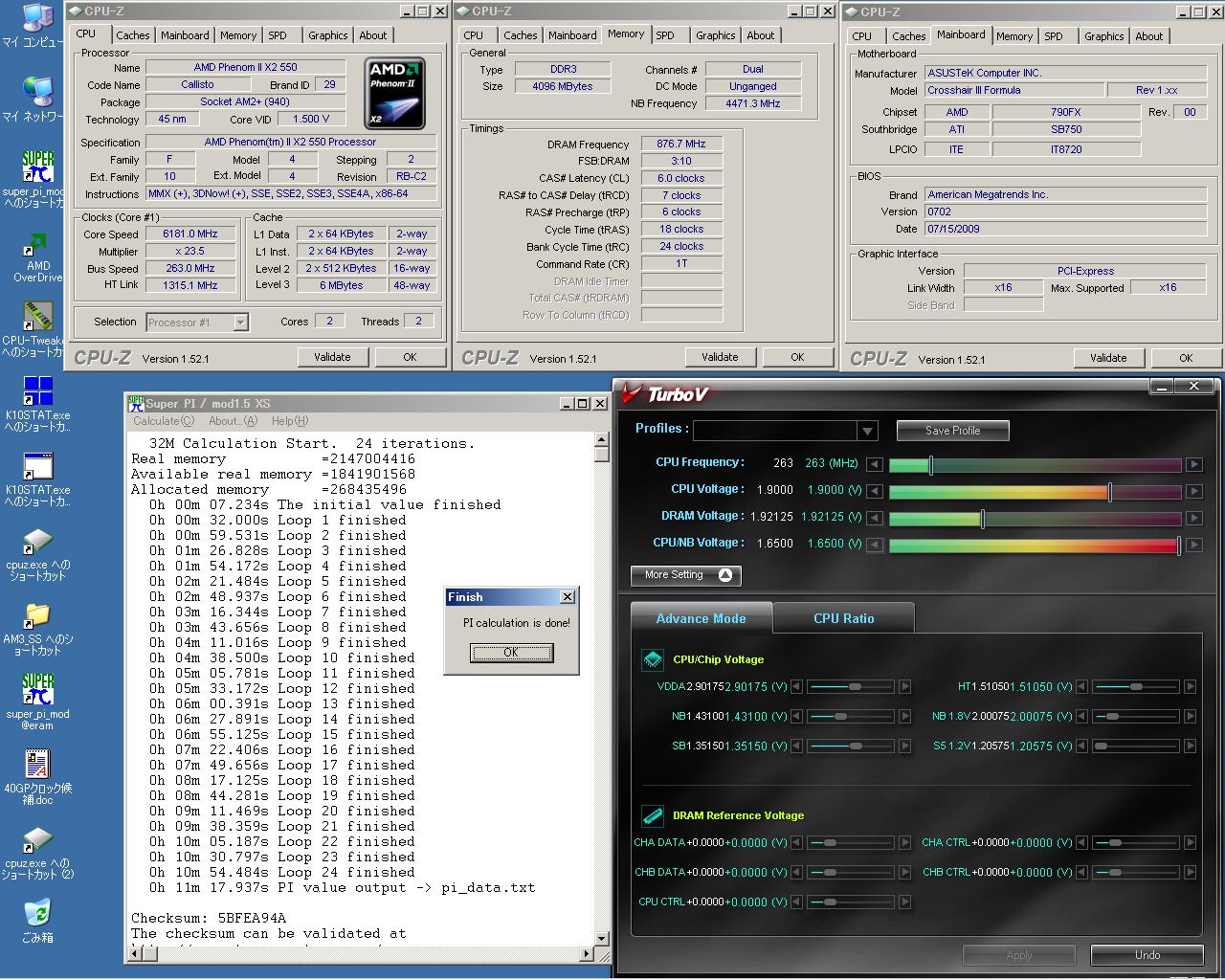Increase DRAM Voltage with right arrow

click(1193, 518)
